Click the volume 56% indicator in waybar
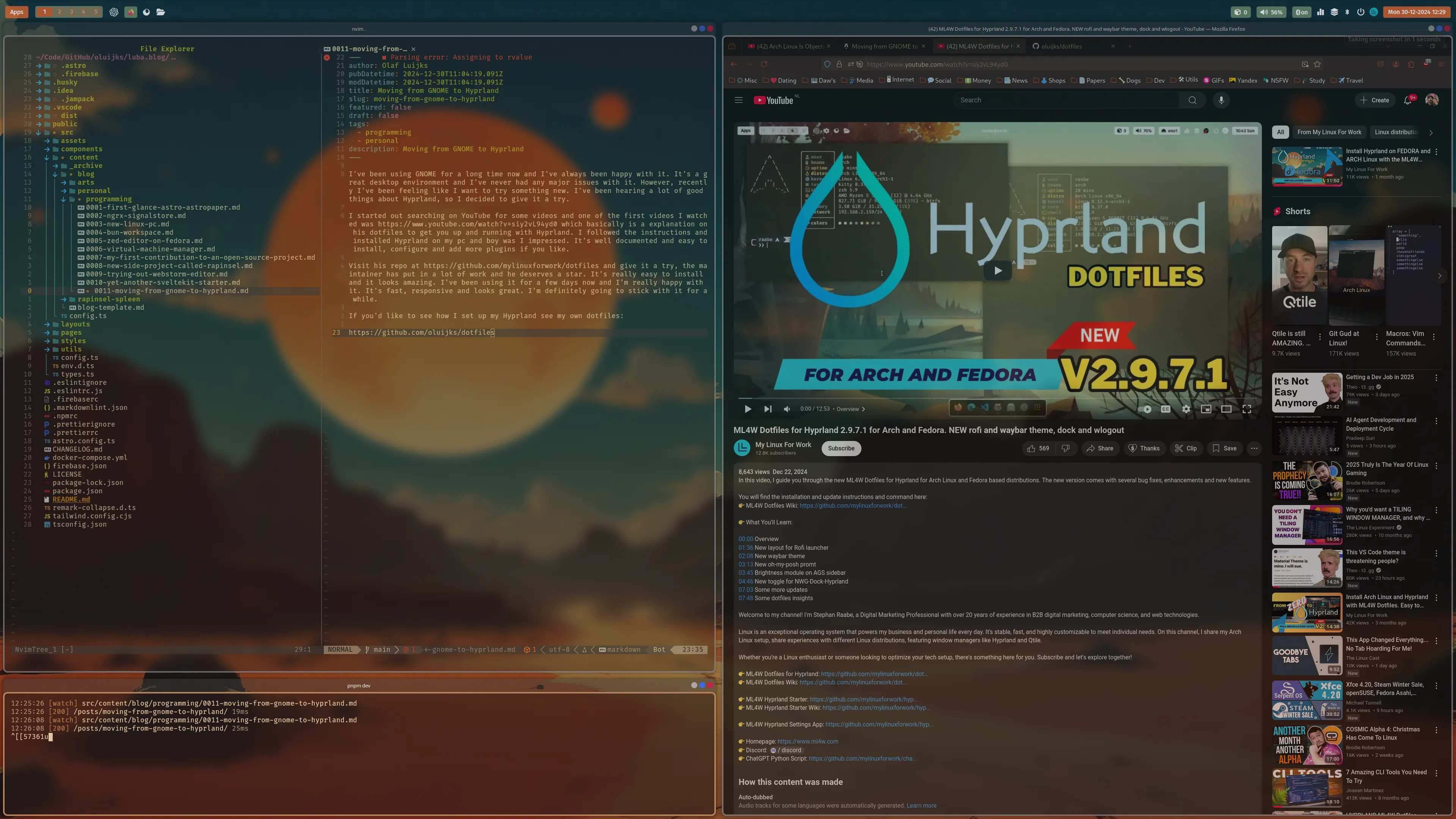Image resolution: width=1456 pixels, height=819 pixels. [1271, 12]
